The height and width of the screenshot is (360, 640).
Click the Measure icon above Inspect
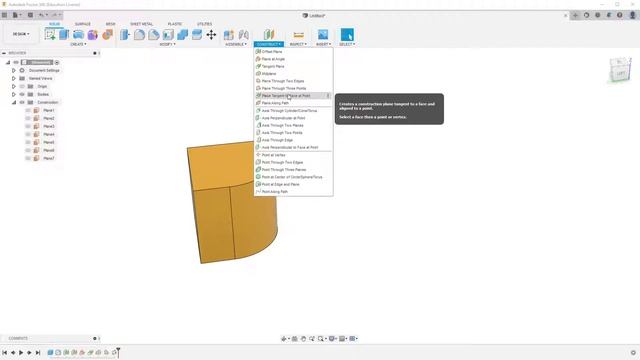(x=298, y=35)
